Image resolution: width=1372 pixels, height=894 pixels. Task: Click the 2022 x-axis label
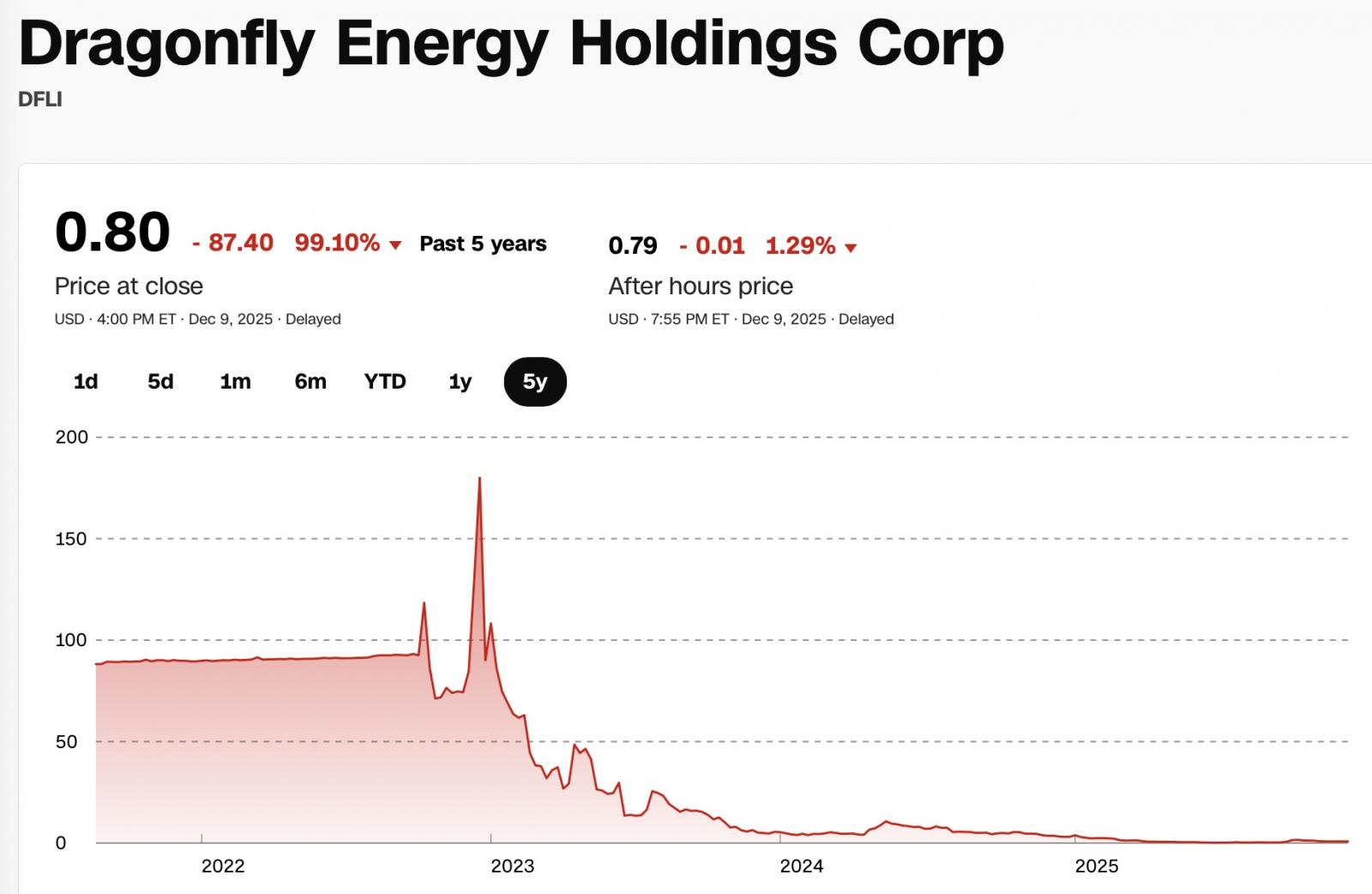point(223,867)
